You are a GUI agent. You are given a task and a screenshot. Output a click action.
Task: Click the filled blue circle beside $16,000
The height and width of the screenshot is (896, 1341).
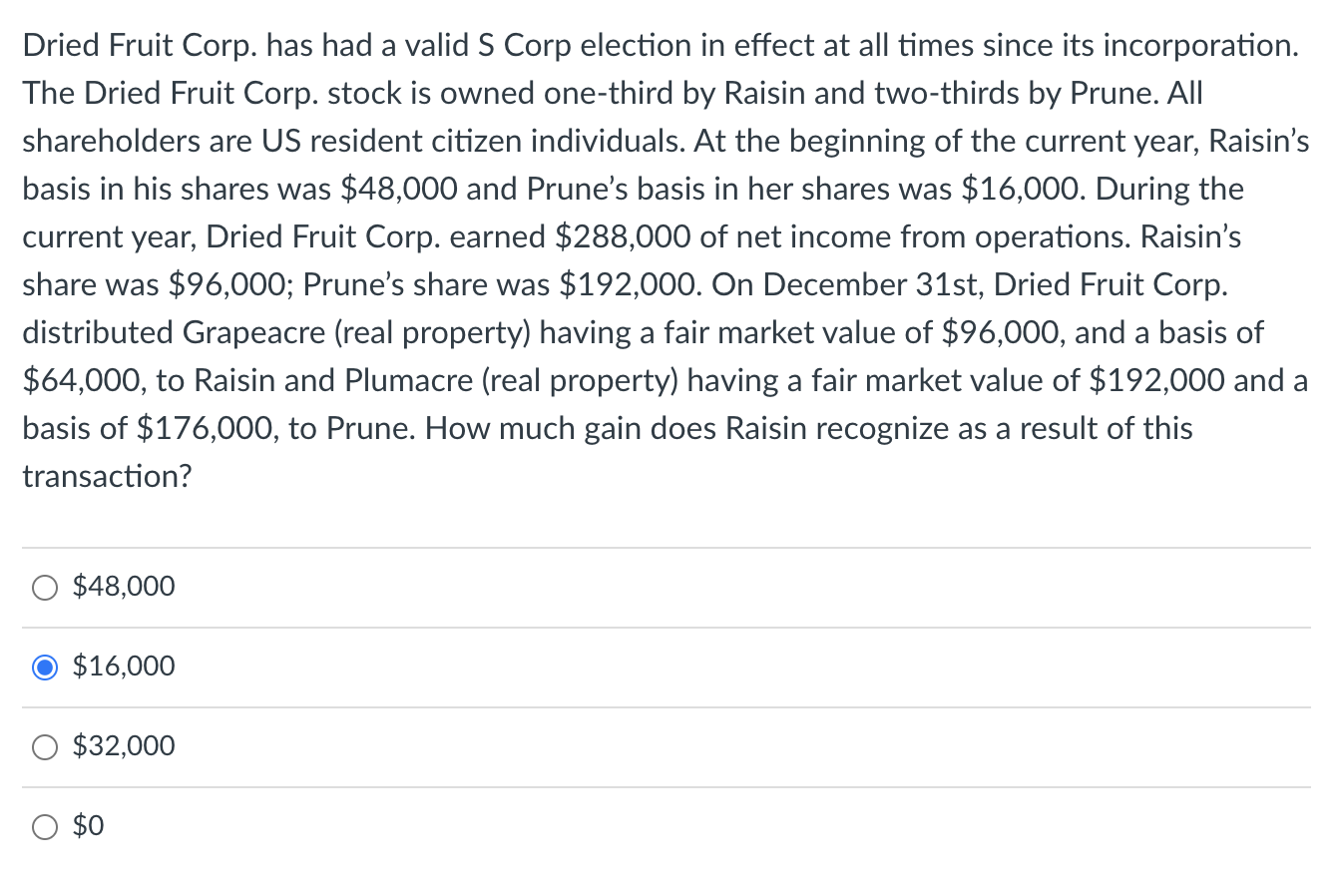point(44,667)
